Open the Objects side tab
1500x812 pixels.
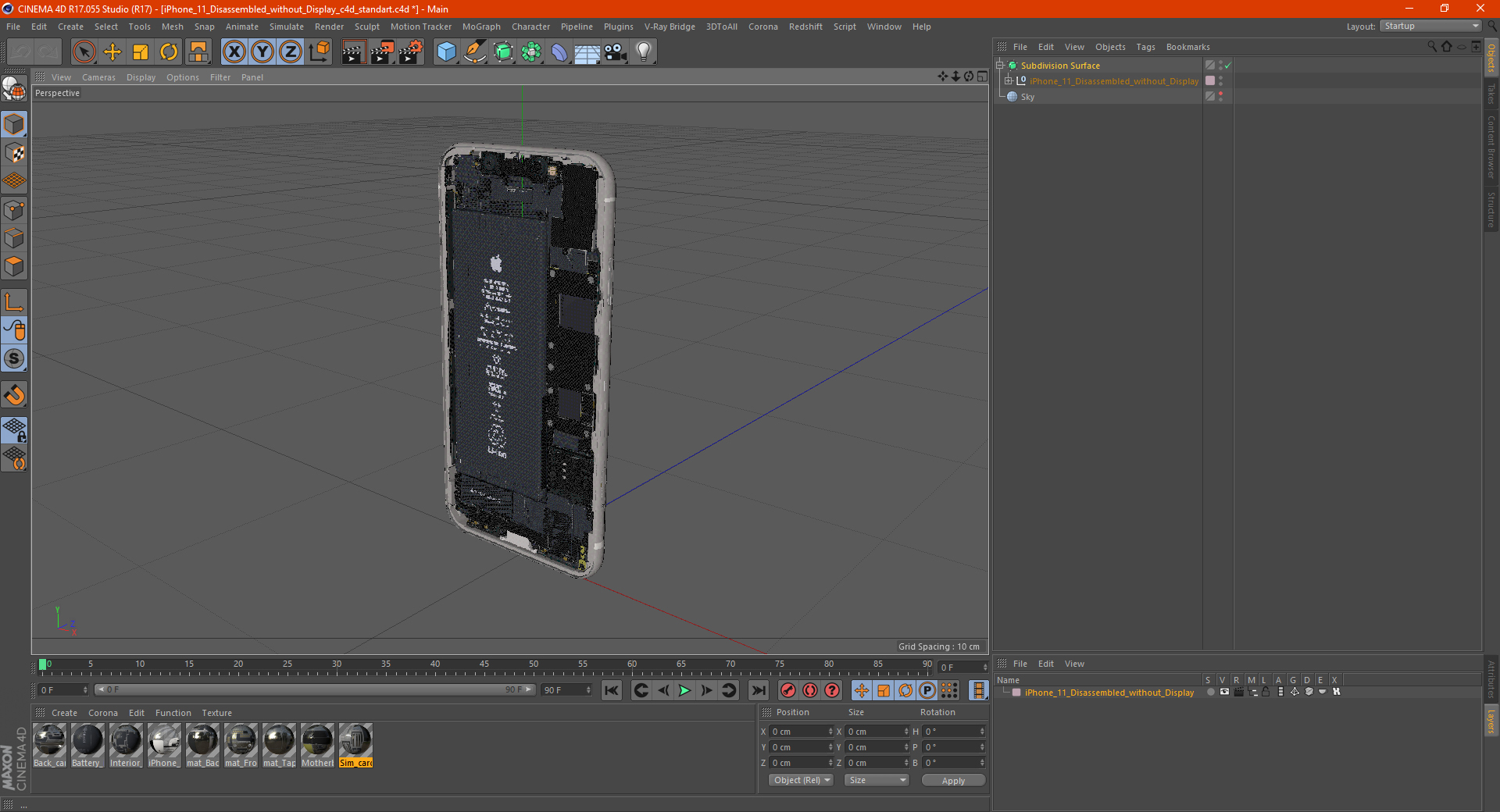1491,58
